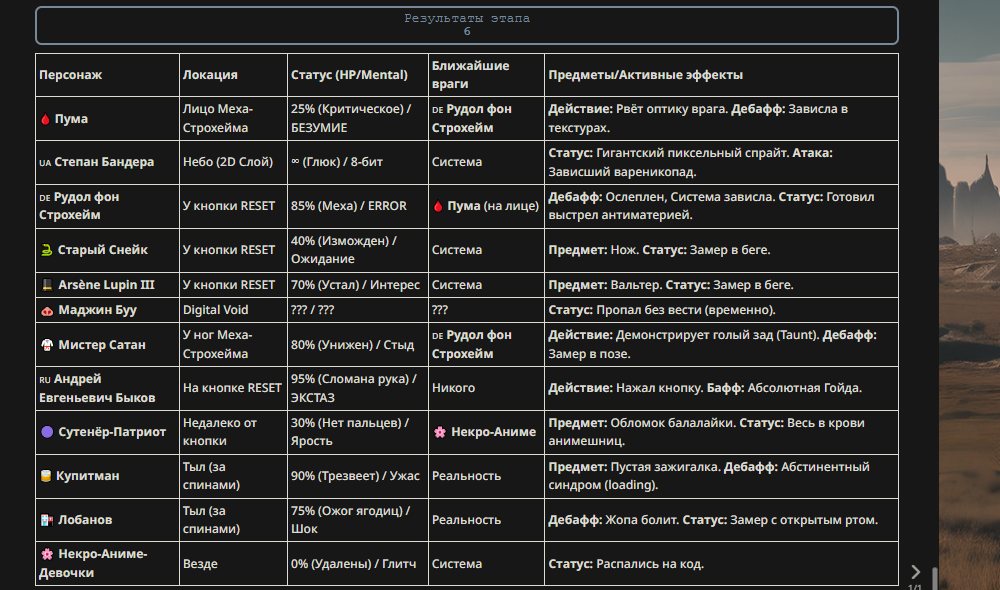Select the '90% (Трезвеет) / Ужас' cell
Image resolution: width=1000 pixels, height=590 pixels.
pyautogui.click(x=358, y=476)
